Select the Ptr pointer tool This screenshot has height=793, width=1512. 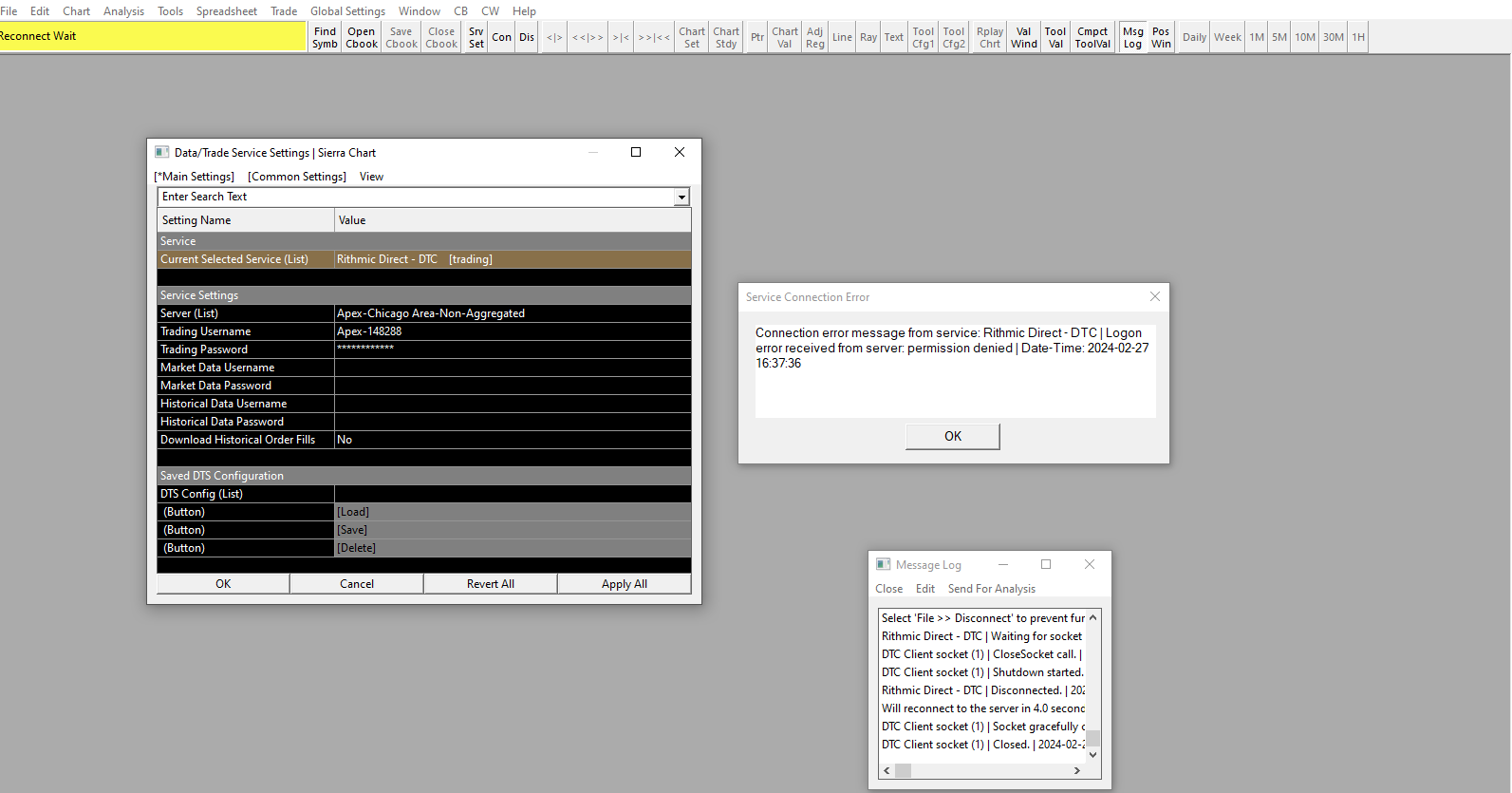pos(757,37)
